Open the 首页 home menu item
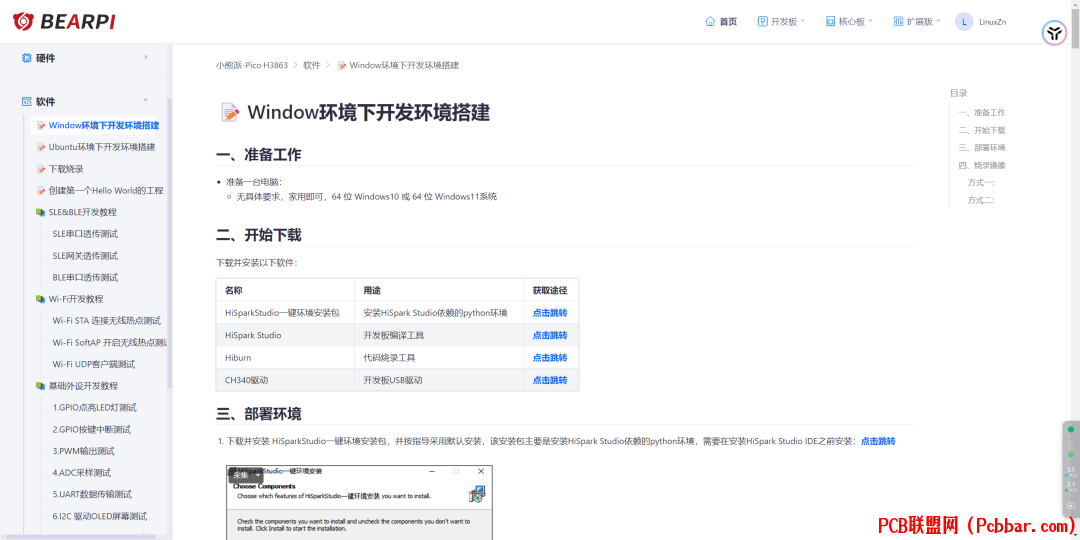 pyautogui.click(x=721, y=21)
